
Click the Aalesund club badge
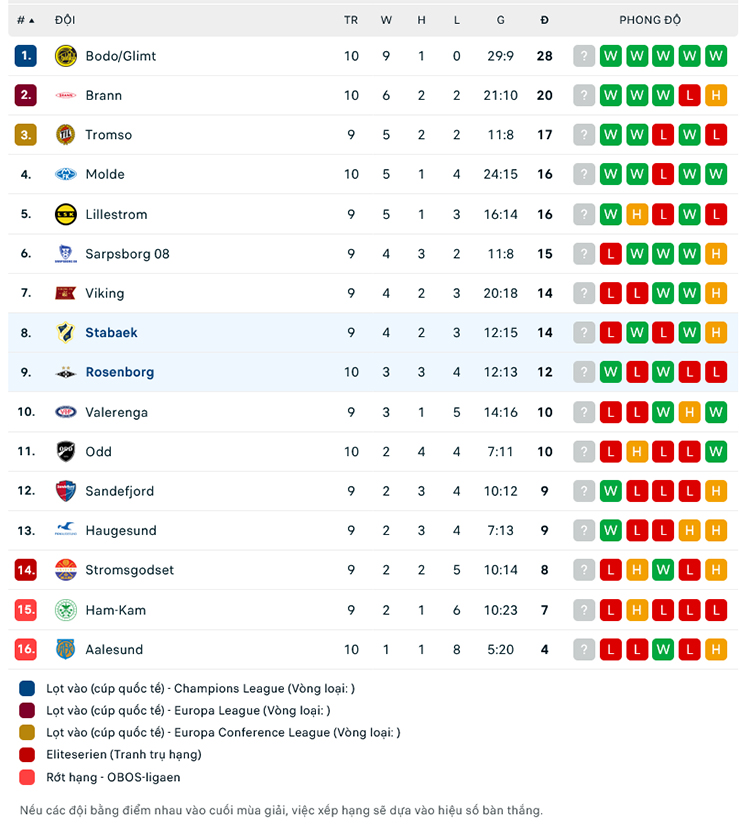[67, 649]
